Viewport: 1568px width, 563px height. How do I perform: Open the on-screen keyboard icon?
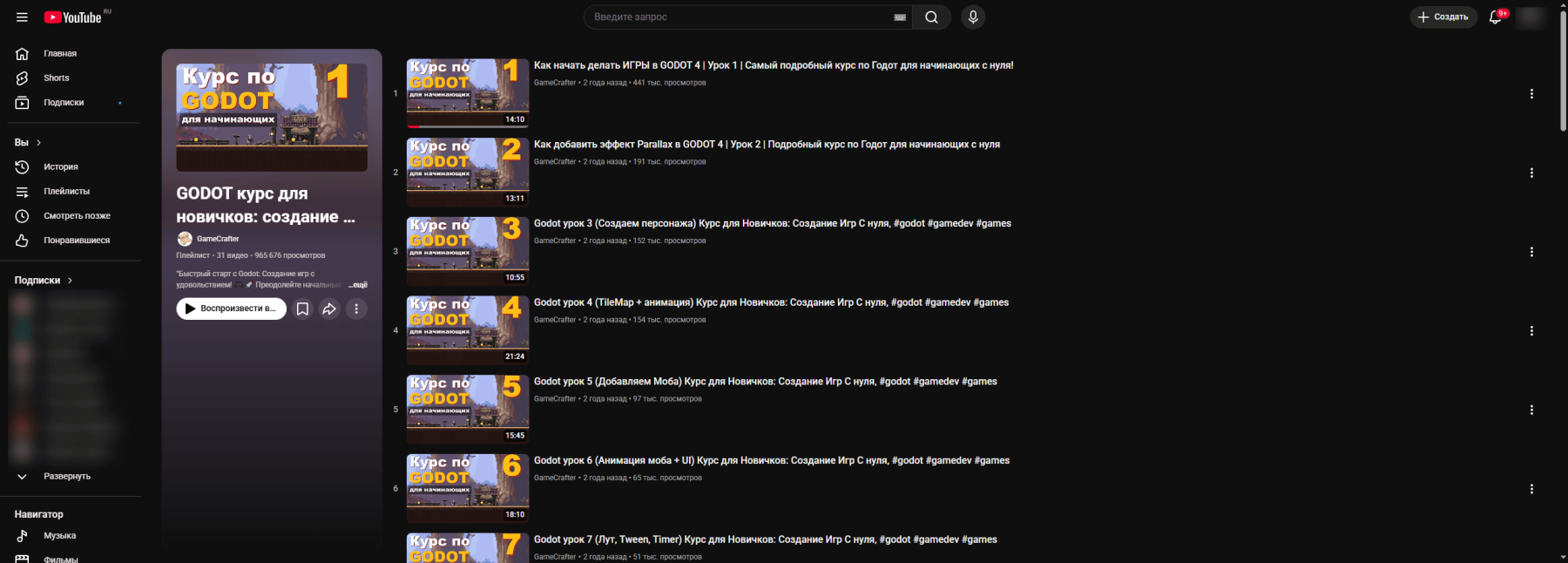tap(900, 17)
